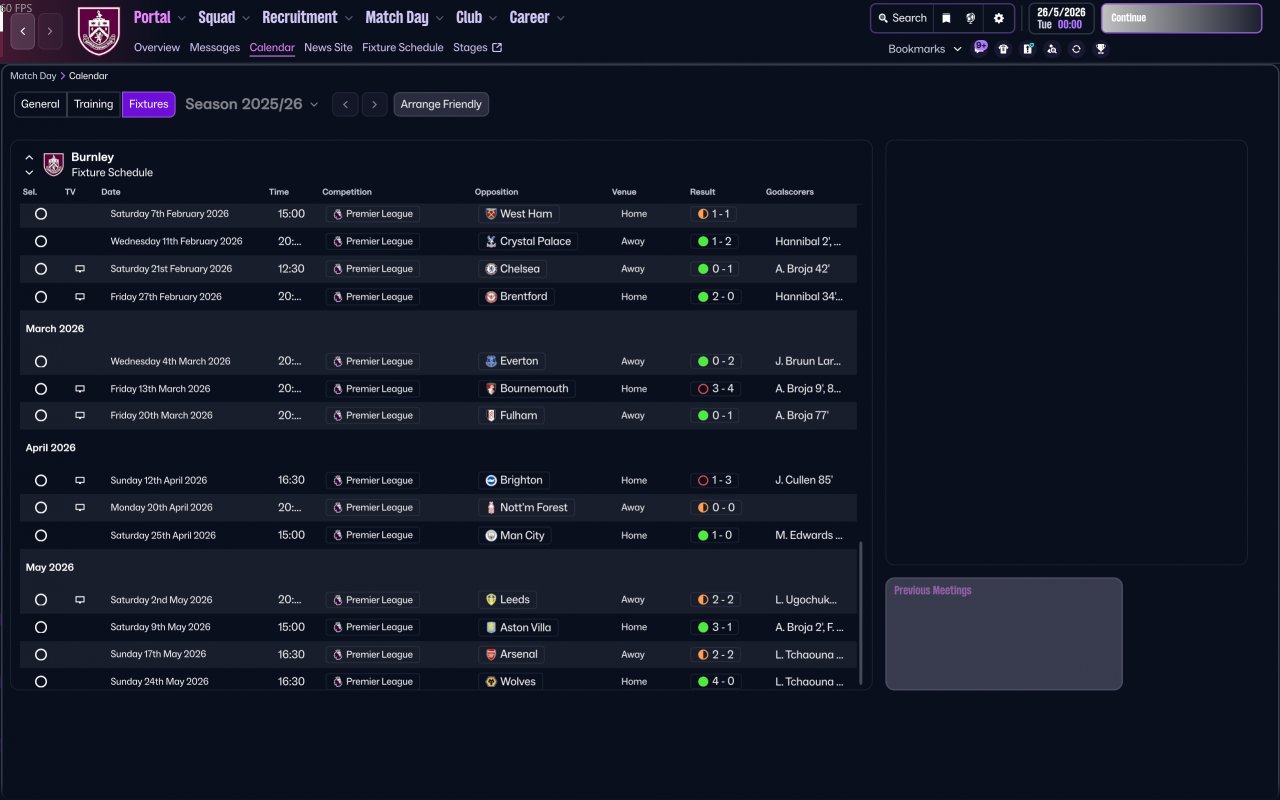1280x800 pixels.
Task: Go forward with the right navigation arrow
Action: (50, 31)
